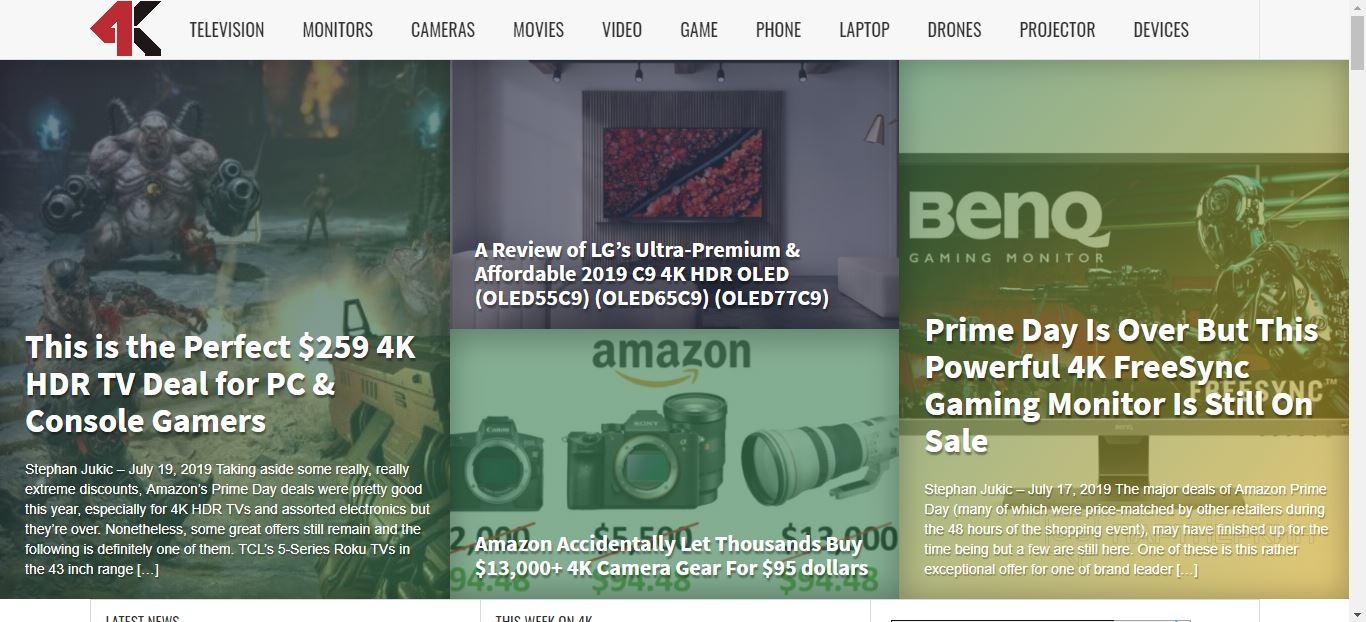
Task: Click the 4K site logo
Action: tap(126, 28)
